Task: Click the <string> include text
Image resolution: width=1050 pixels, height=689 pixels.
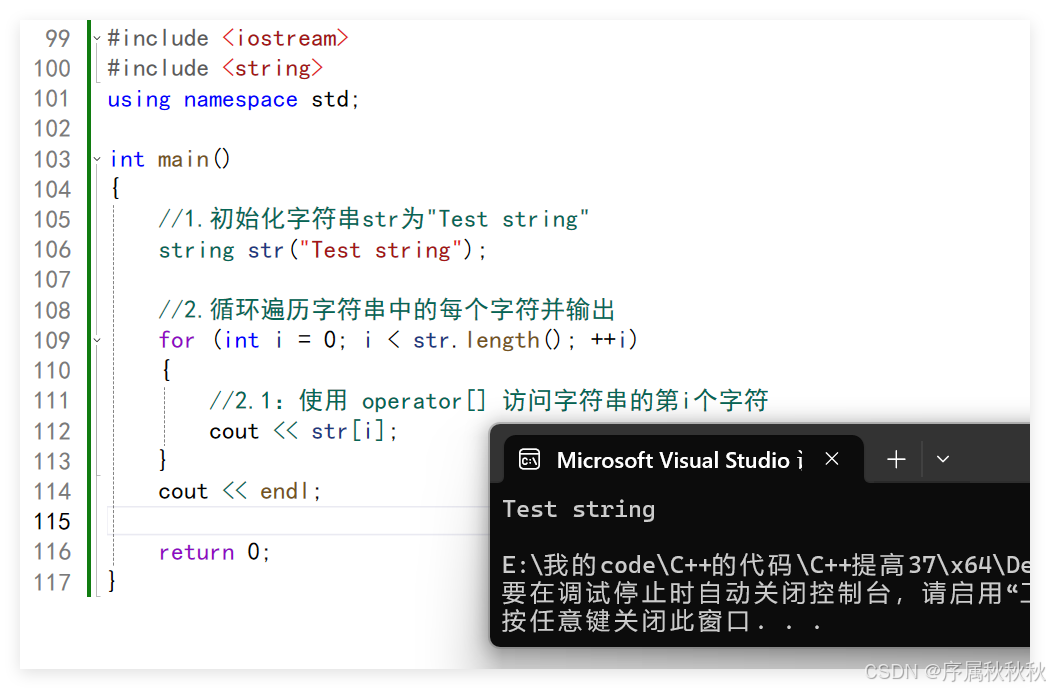Action: coord(273,68)
